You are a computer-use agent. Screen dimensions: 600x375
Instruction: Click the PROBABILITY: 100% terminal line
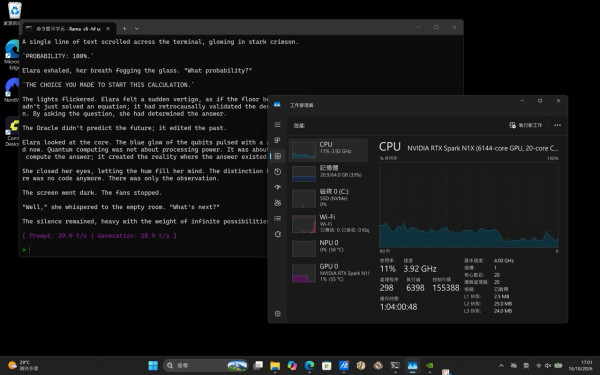click(x=58, y=56)
